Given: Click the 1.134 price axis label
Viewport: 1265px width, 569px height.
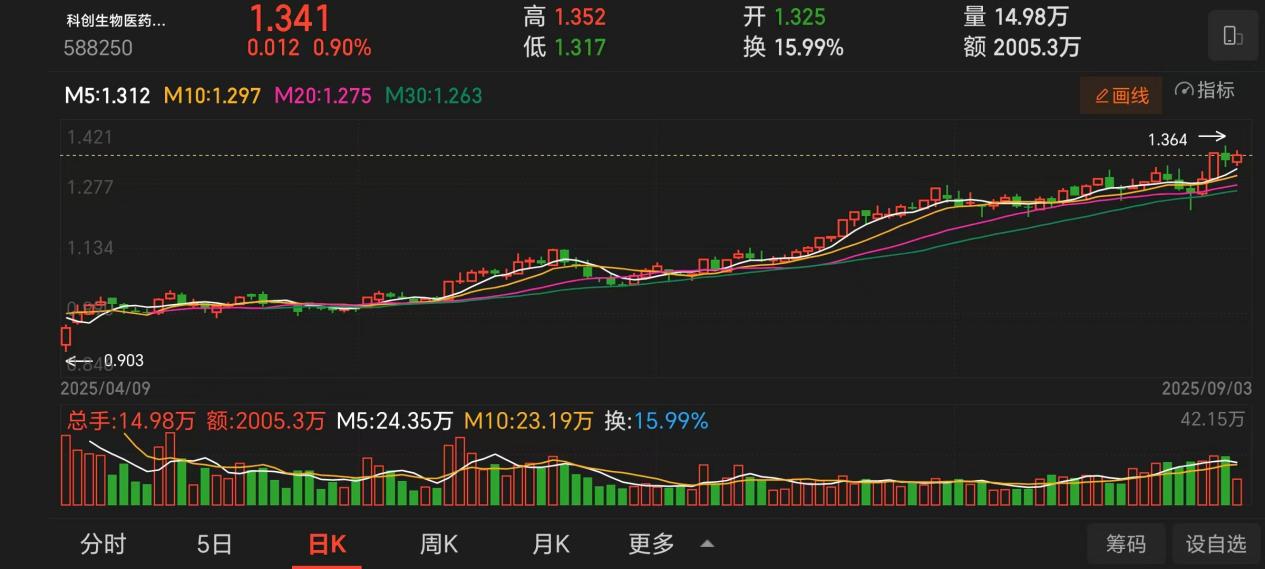Looking at the screenshot, I should tap(89, 248).
